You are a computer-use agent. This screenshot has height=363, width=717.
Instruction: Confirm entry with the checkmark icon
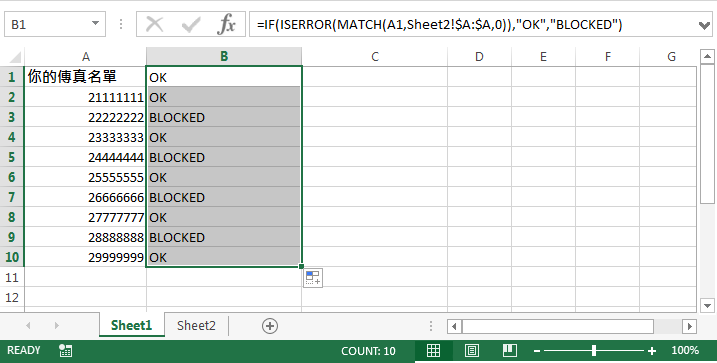[x=191, y=24]
